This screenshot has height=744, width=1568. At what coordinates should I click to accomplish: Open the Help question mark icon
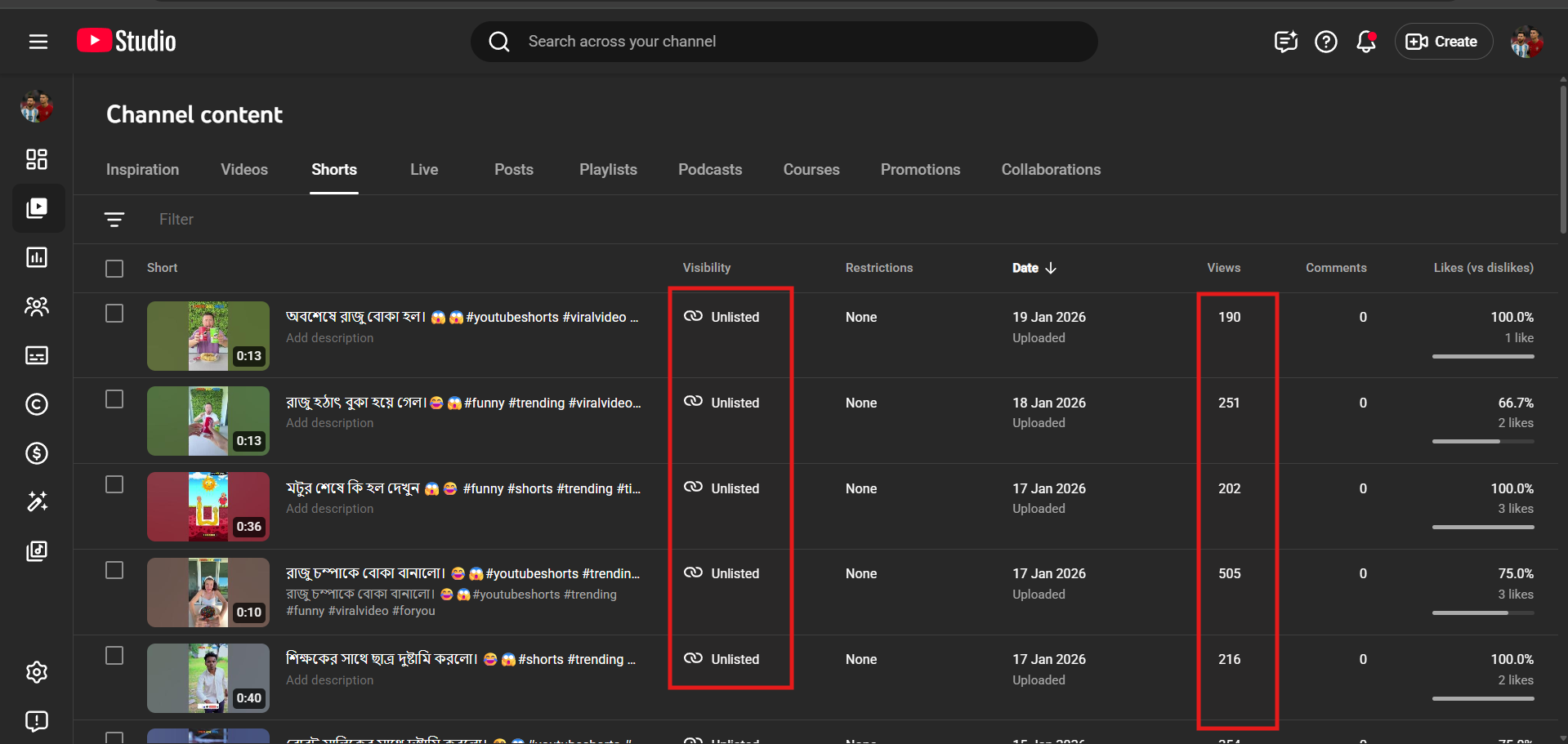1325,42
